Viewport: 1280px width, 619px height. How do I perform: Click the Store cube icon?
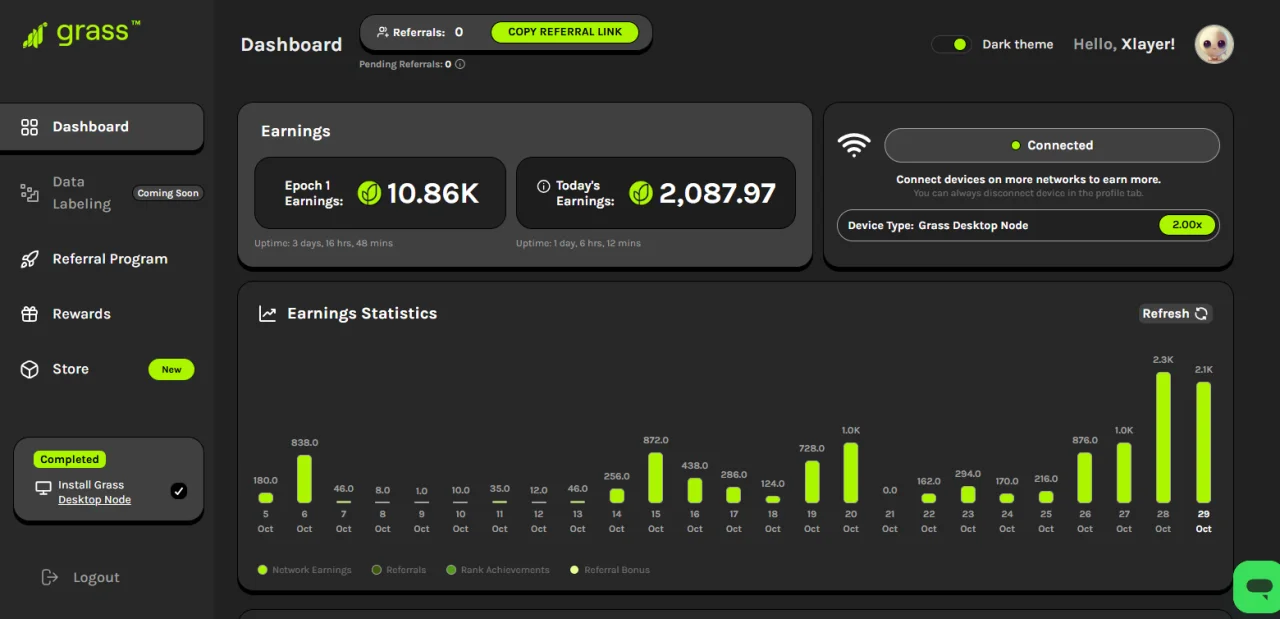tap(30, 369)
